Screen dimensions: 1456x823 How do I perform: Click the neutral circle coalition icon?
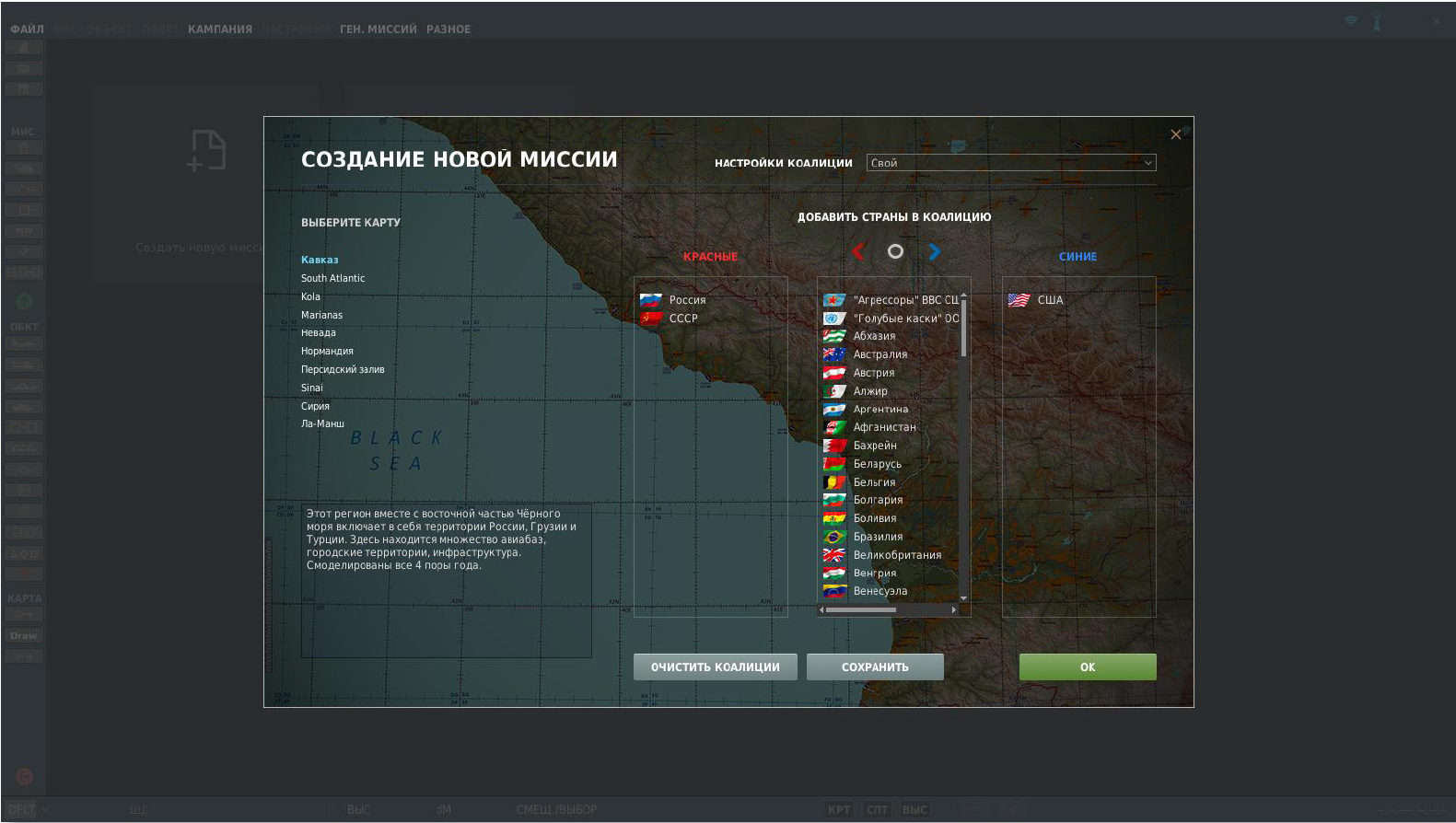895,251
